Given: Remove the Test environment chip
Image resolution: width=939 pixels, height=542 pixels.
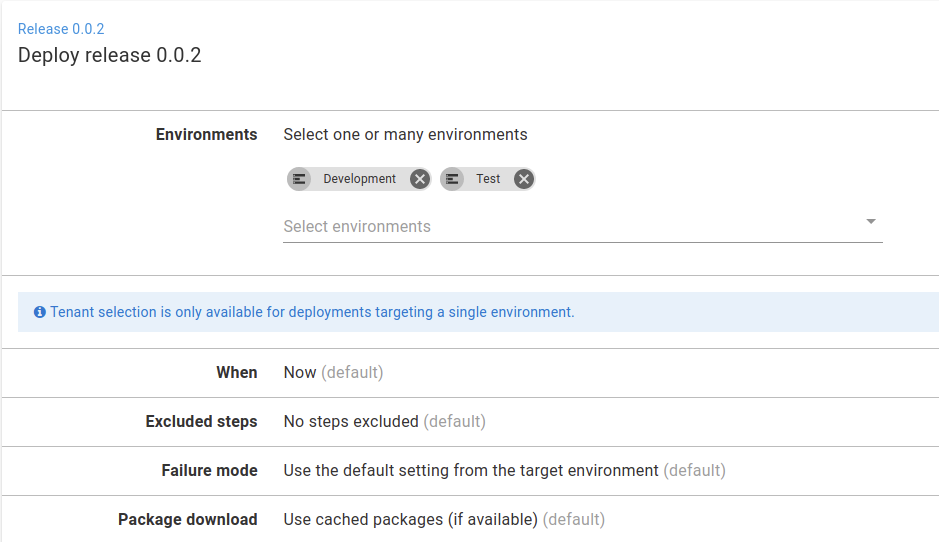Looking at the screenshot, I should 524,179.
